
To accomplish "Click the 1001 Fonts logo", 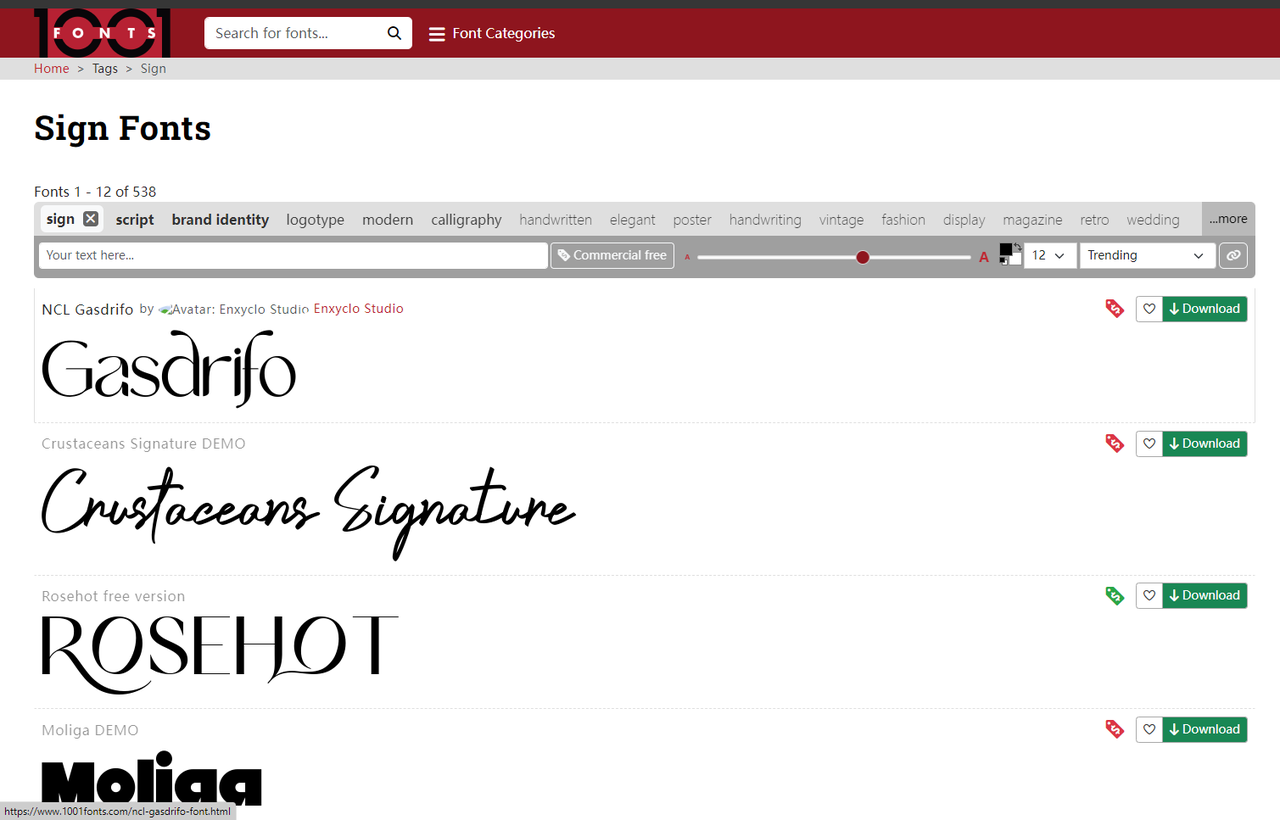I will pyautogui.click(x=102, y=33).
